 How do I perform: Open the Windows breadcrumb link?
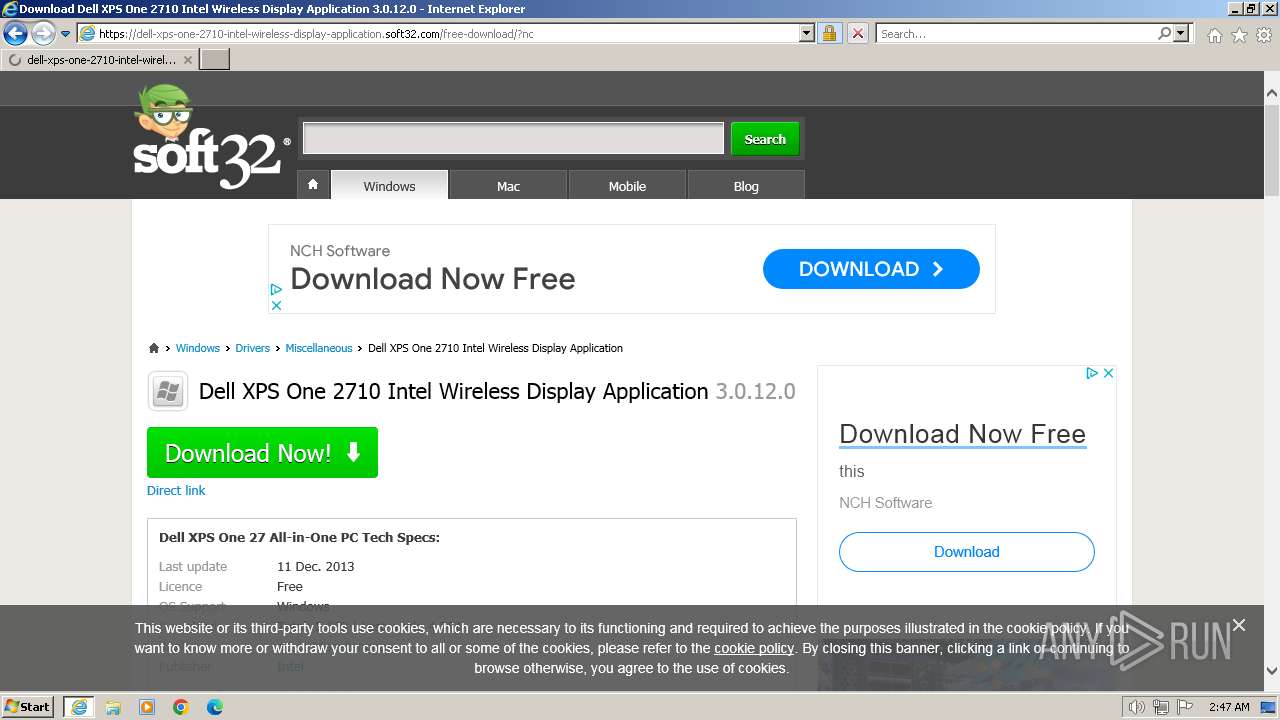tap(198, 348)
